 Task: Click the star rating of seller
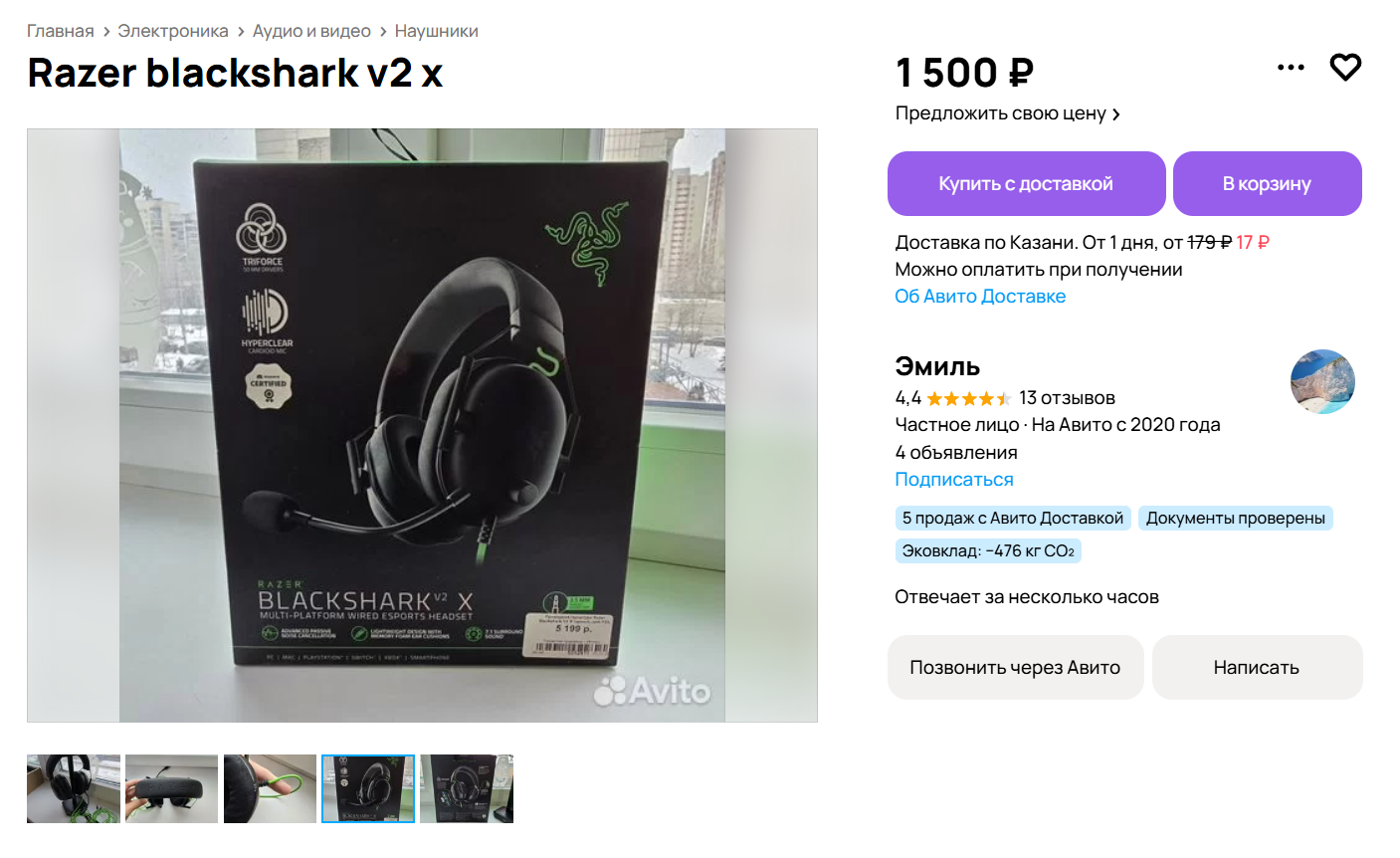(968, 398)
